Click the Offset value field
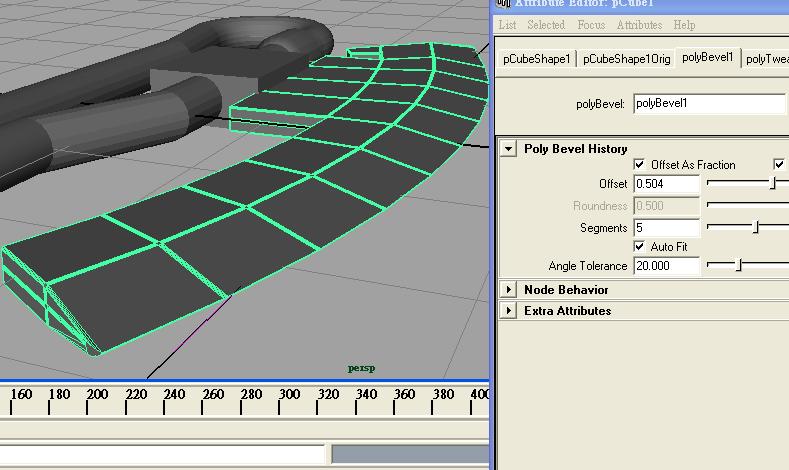Screen dimensions: 789x470 [x=666, y=184]
